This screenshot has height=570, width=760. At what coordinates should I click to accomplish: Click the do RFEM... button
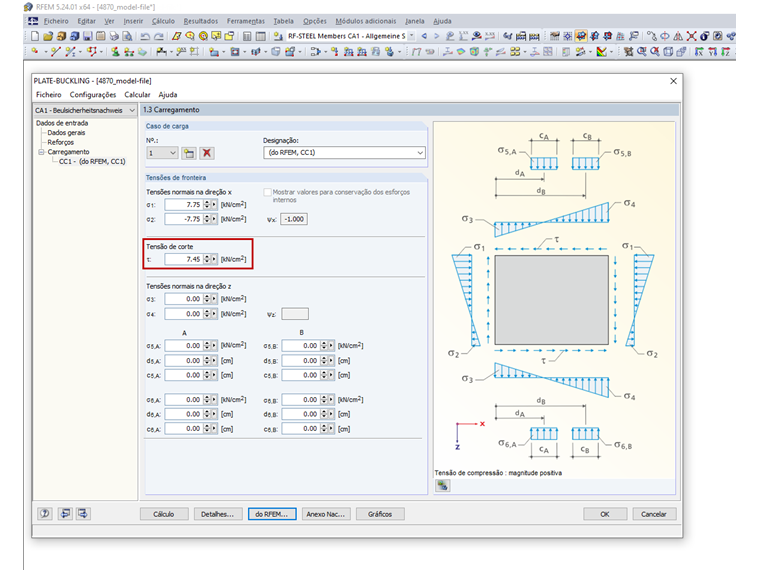click(x=272, y=514)
